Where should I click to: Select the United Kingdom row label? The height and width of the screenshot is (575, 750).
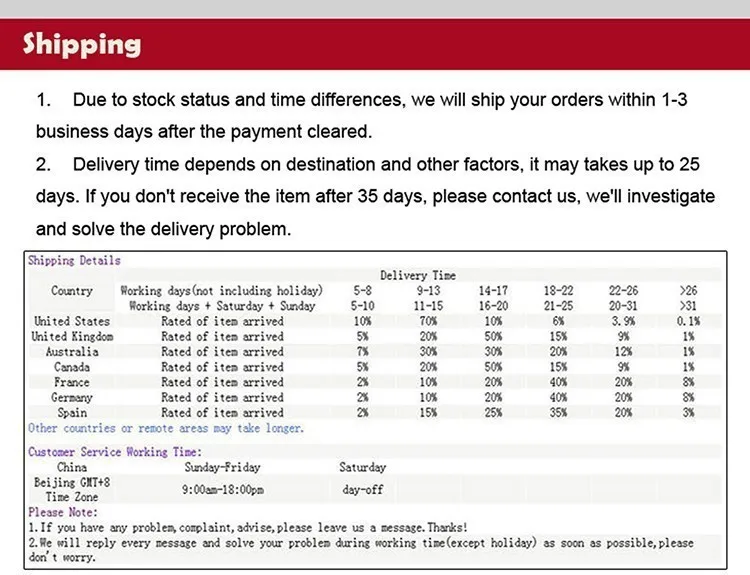click(72, 336)
